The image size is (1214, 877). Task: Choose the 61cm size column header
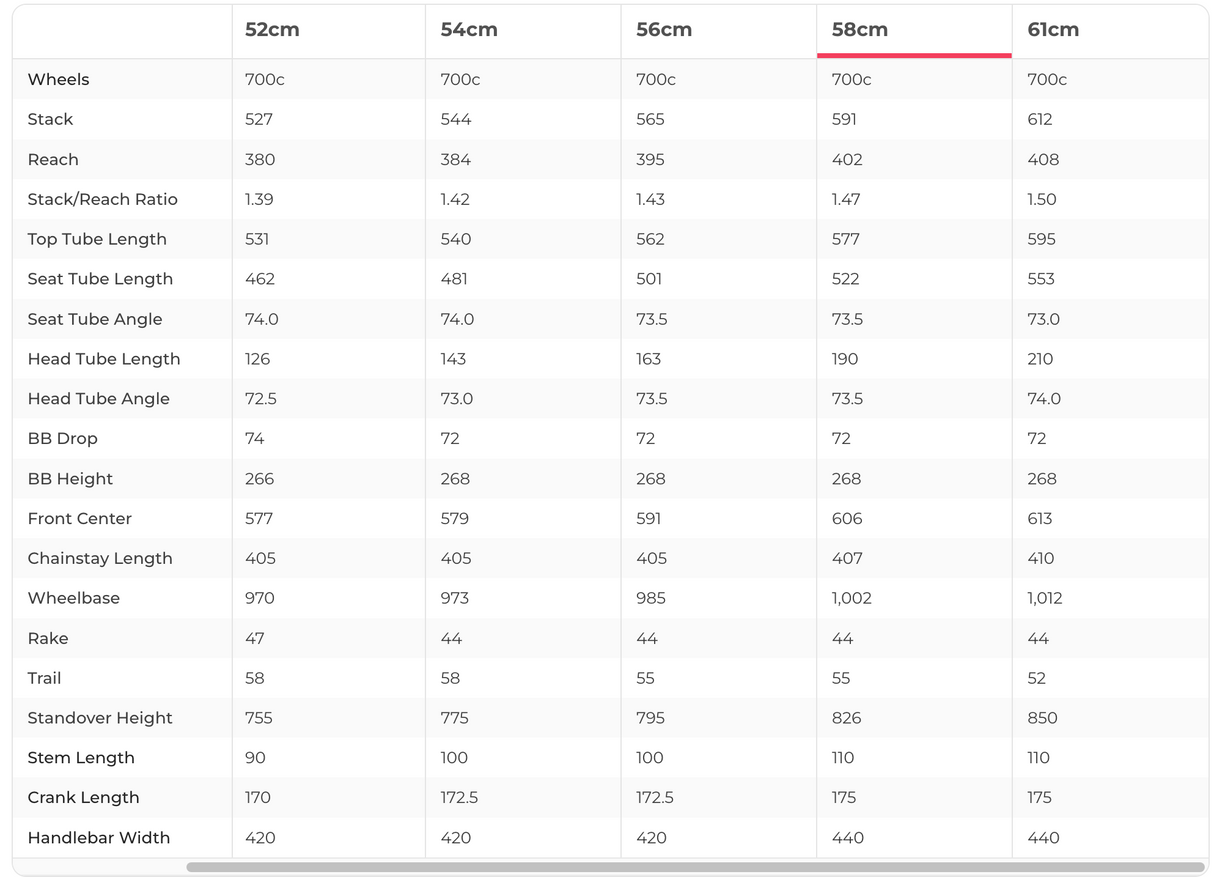(x=1053, y=30)
